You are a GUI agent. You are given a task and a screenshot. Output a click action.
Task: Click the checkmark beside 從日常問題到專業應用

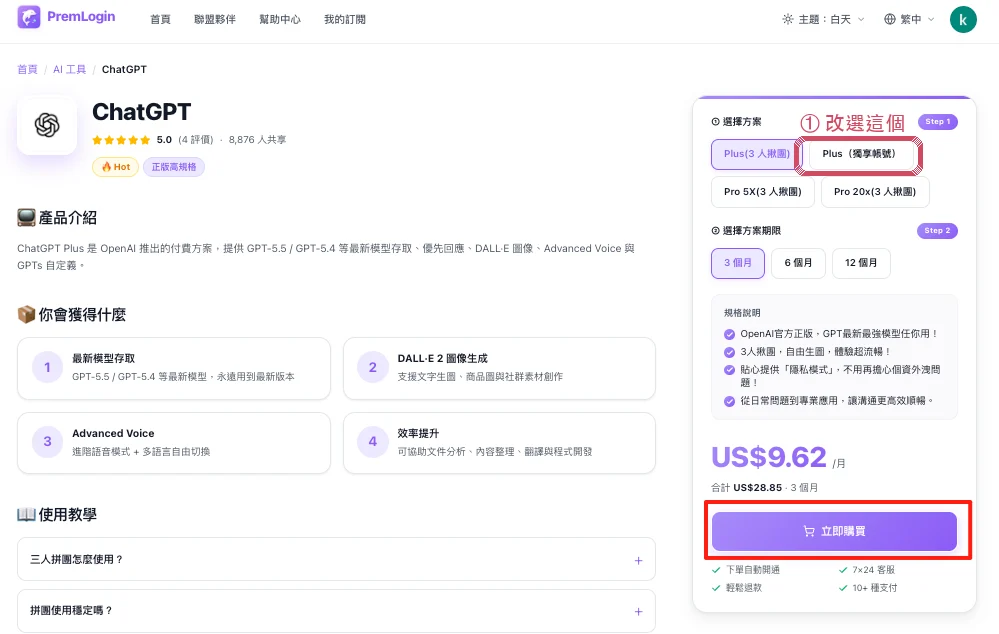pos(729,401)
